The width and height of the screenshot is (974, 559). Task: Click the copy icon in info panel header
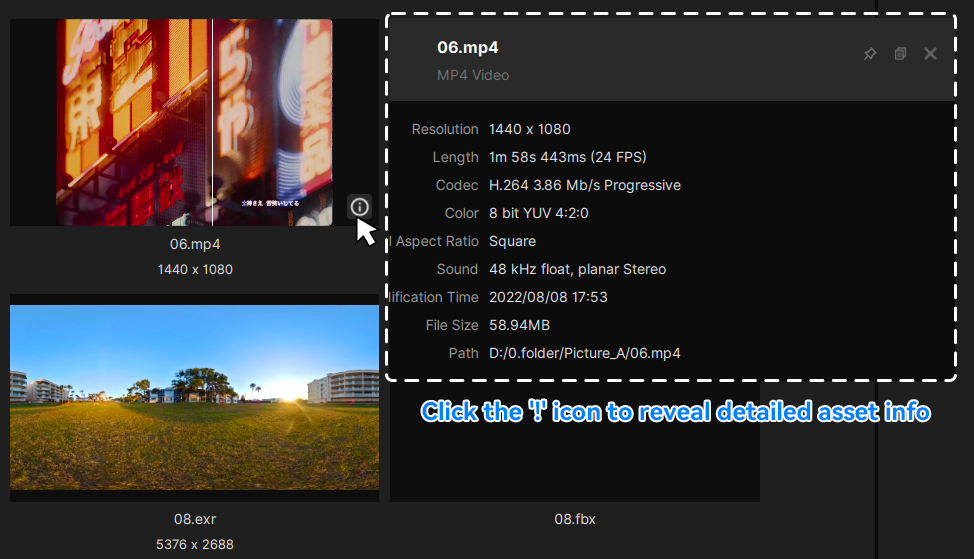tap(900, 54)
